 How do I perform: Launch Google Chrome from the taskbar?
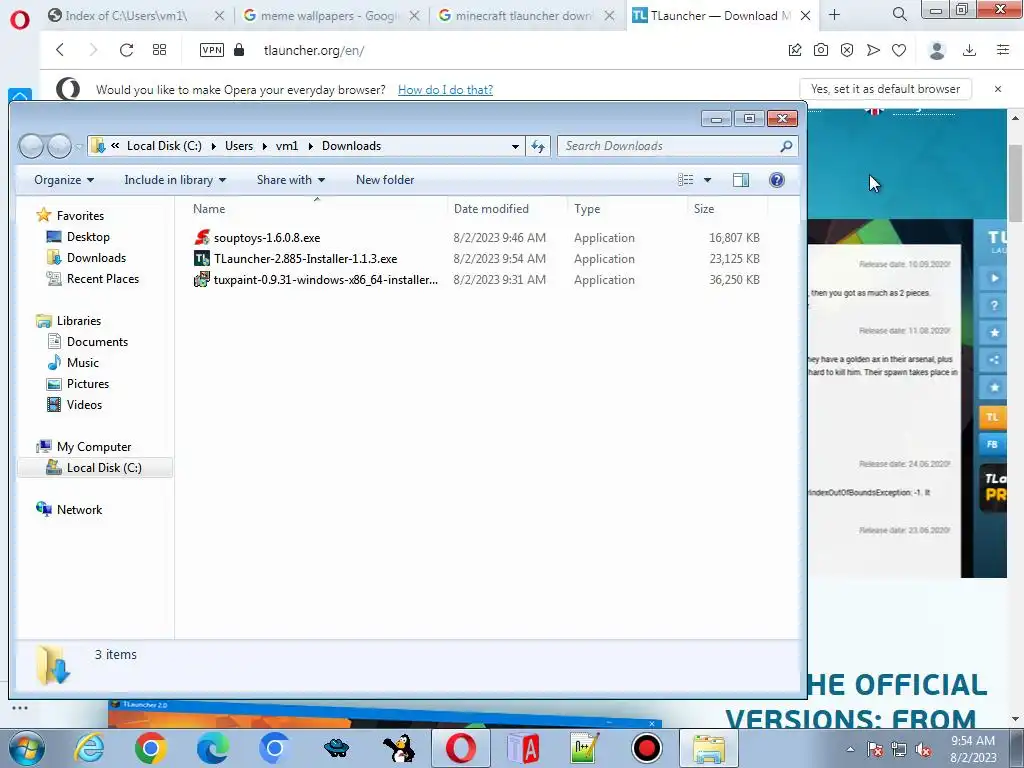[x=150, y=748]
